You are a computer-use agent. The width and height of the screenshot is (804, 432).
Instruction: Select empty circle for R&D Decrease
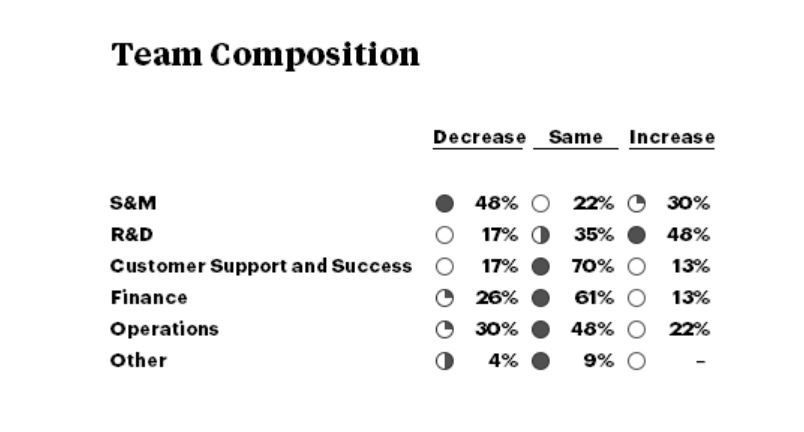445,235
